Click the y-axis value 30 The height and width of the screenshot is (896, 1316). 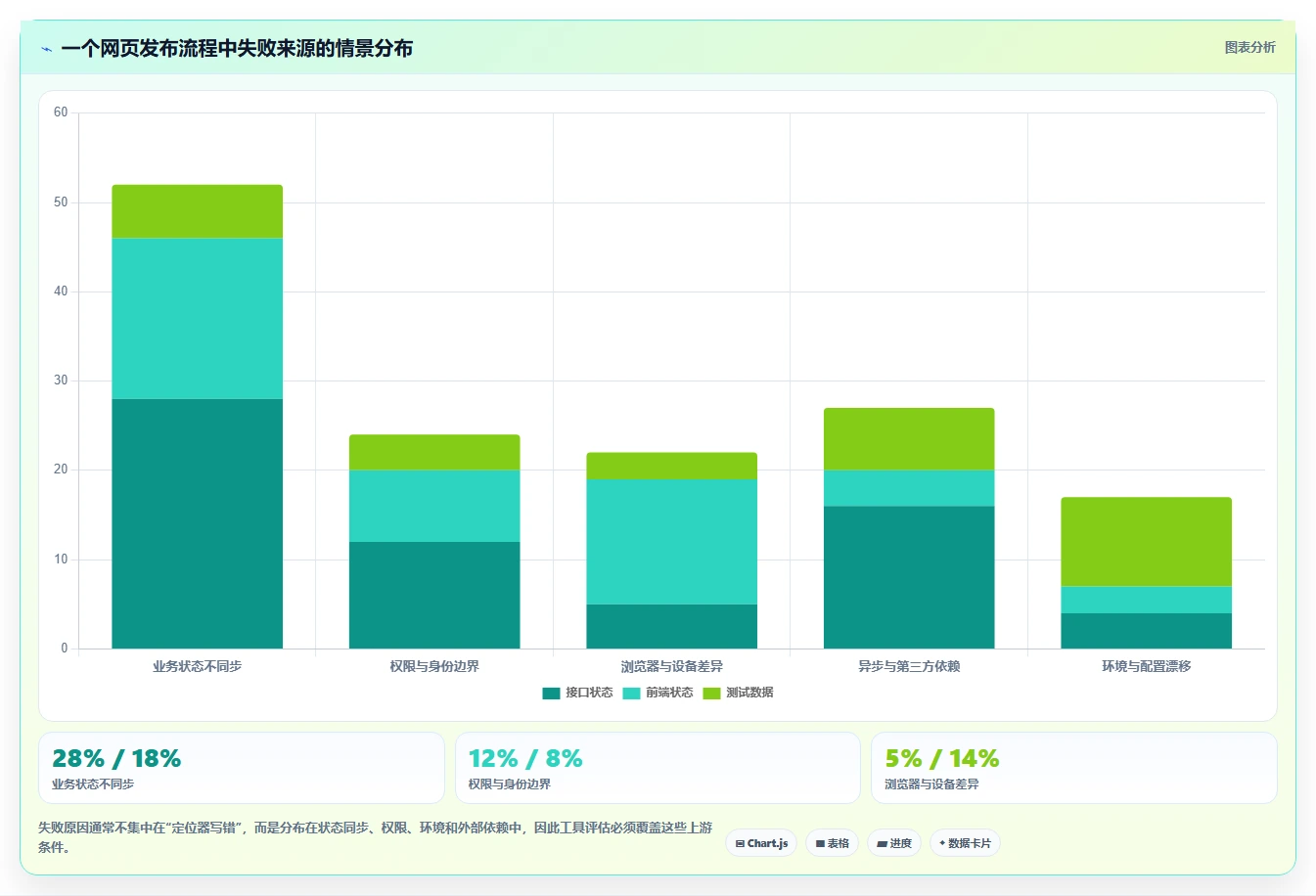(x=61, y=381)
